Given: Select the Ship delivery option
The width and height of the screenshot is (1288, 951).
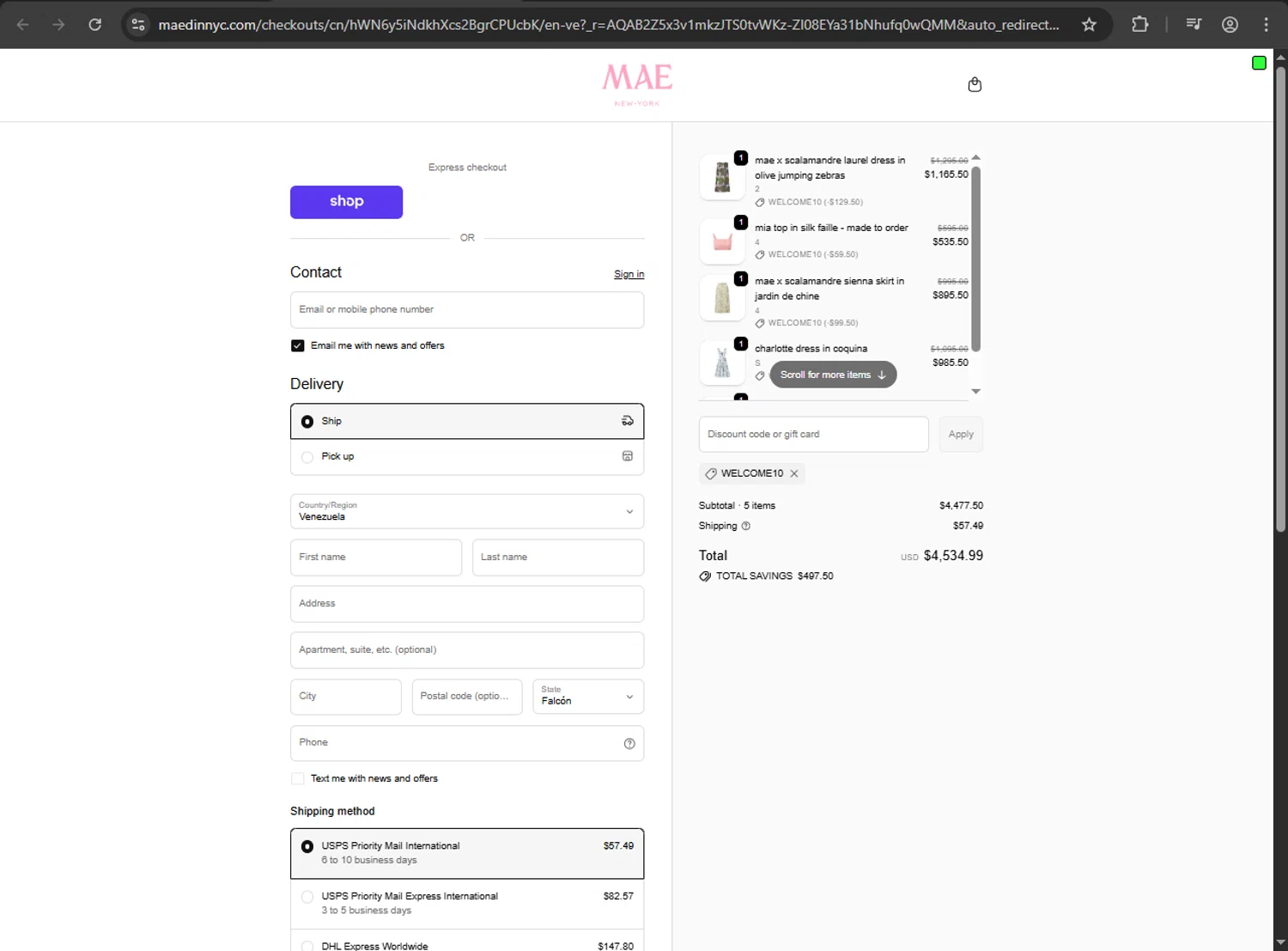Looking at the screenshot, I should [467, 421].
